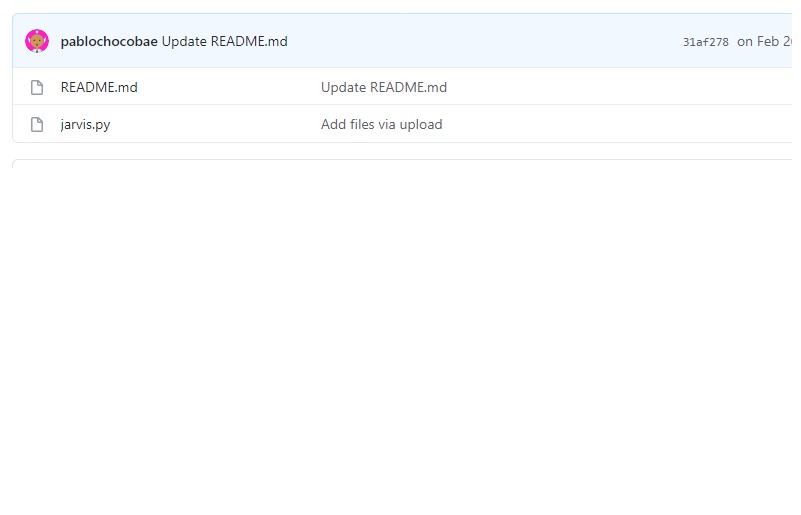This screenshot has width=801, height=515.
Task: Open the pablochocobae profile link
Action: click(x=109, y=41)
